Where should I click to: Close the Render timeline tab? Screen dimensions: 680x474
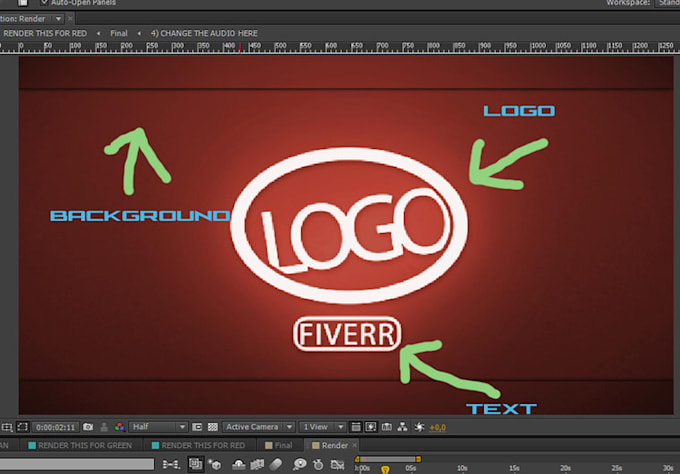tap(354, 445)
